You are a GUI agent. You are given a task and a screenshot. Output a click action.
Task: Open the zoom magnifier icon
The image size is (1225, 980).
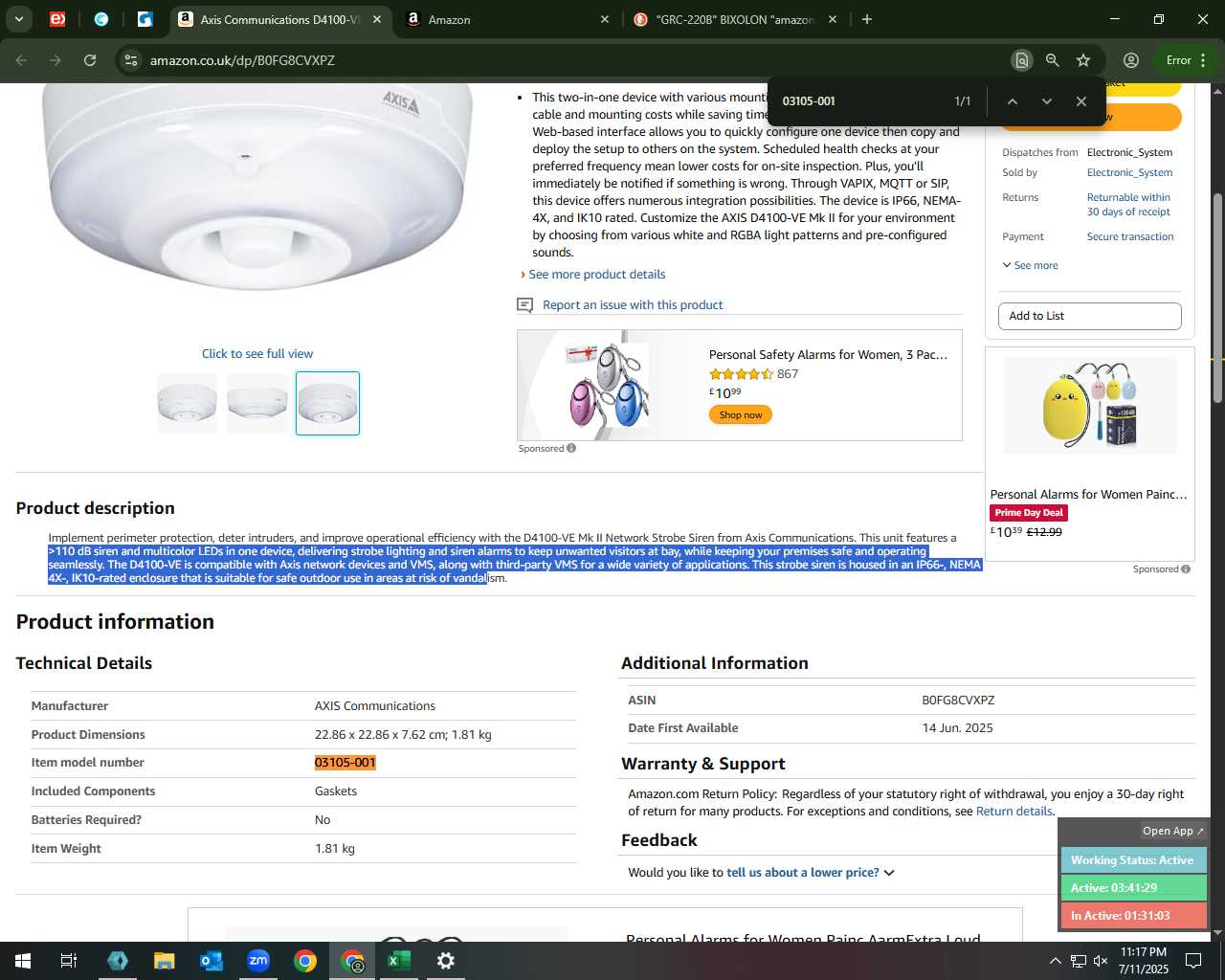coord(1052,60)
